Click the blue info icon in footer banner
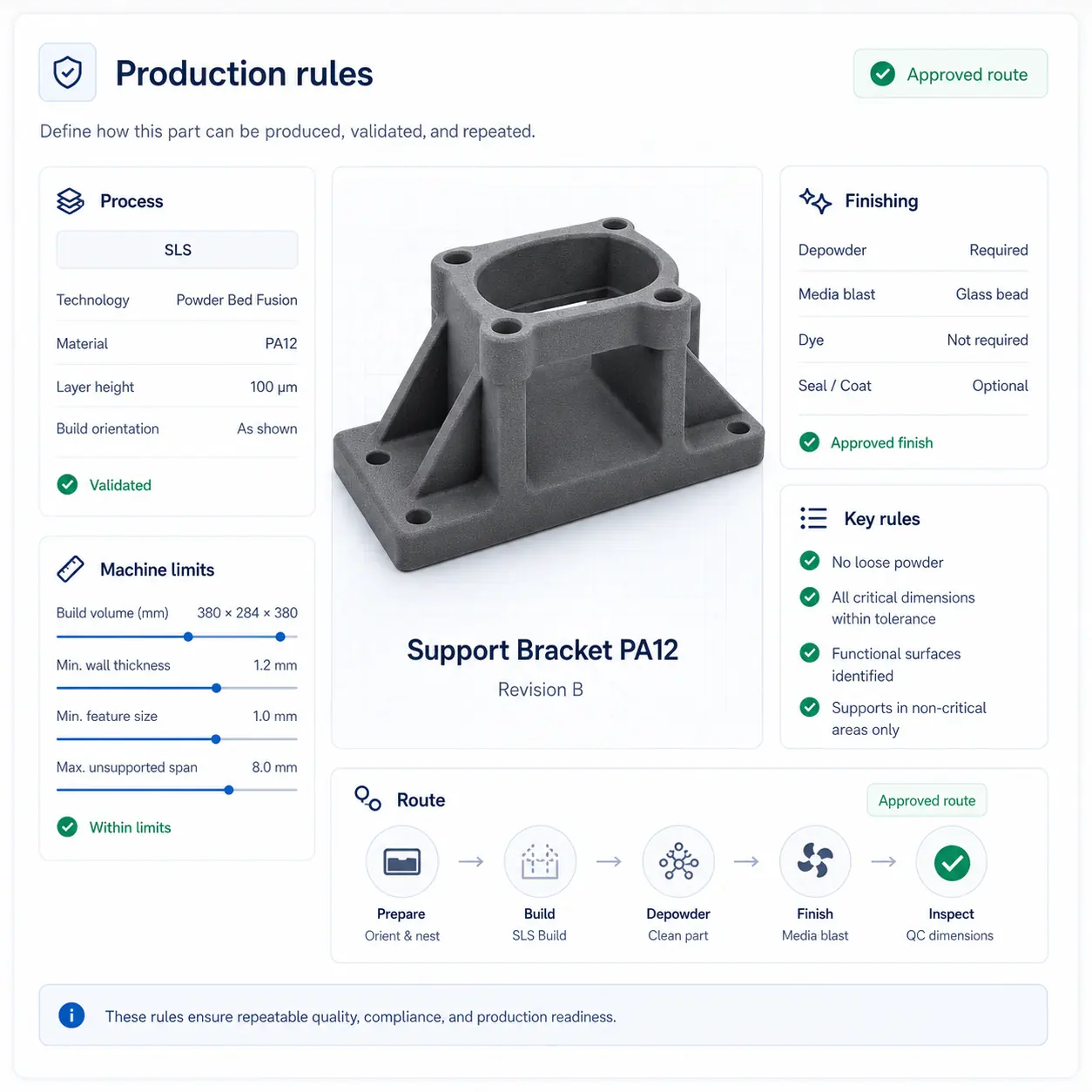 pyautogui.click(x=71, y=1015)
